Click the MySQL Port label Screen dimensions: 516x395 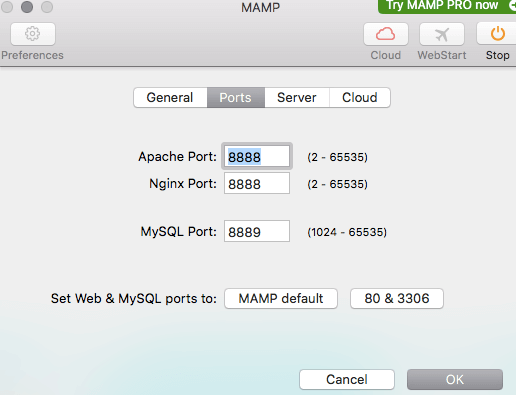point(178,231)
